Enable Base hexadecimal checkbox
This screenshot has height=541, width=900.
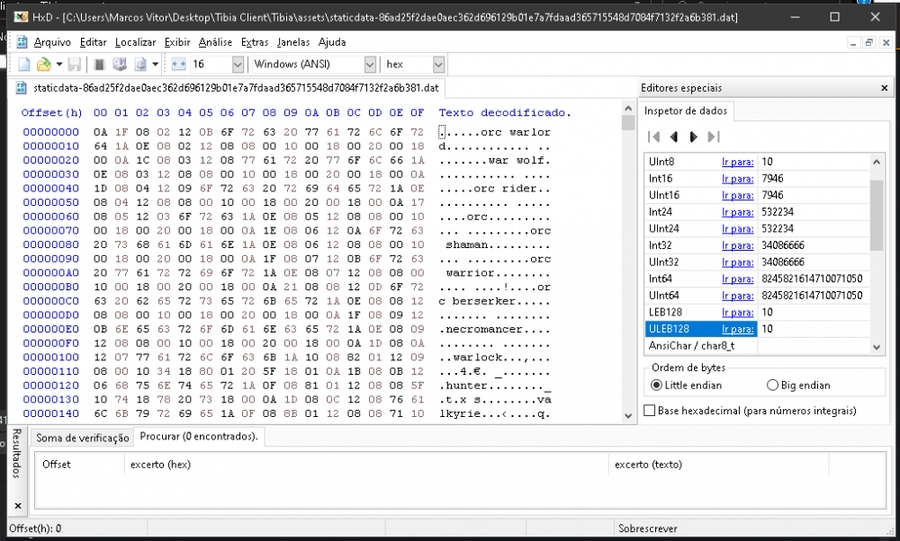coord(650,411)
